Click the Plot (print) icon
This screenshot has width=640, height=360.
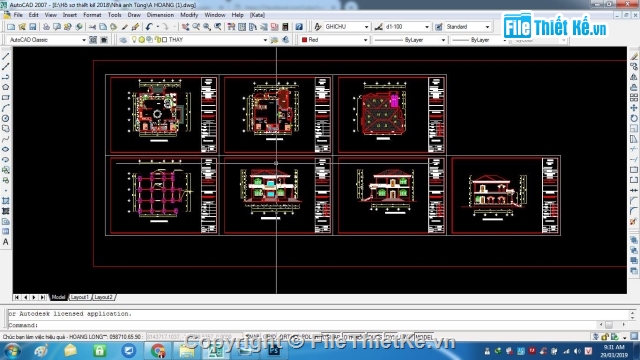46,27
